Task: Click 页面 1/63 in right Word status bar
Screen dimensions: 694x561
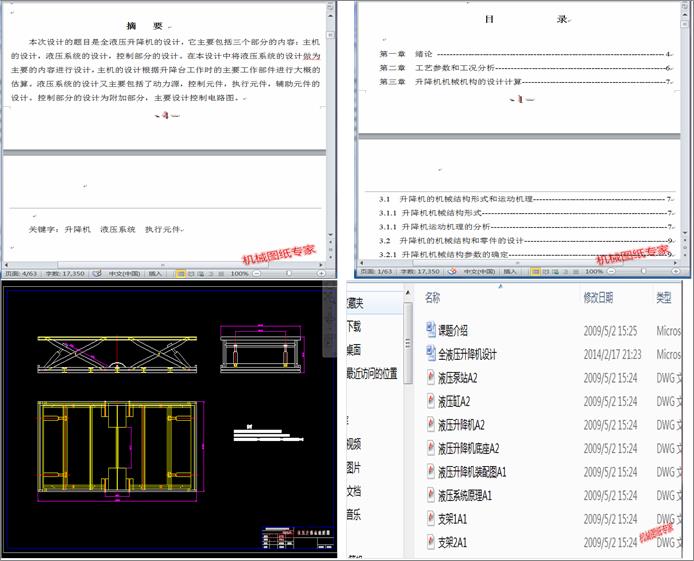Action: pyautogui.click(x=376, y=271)
